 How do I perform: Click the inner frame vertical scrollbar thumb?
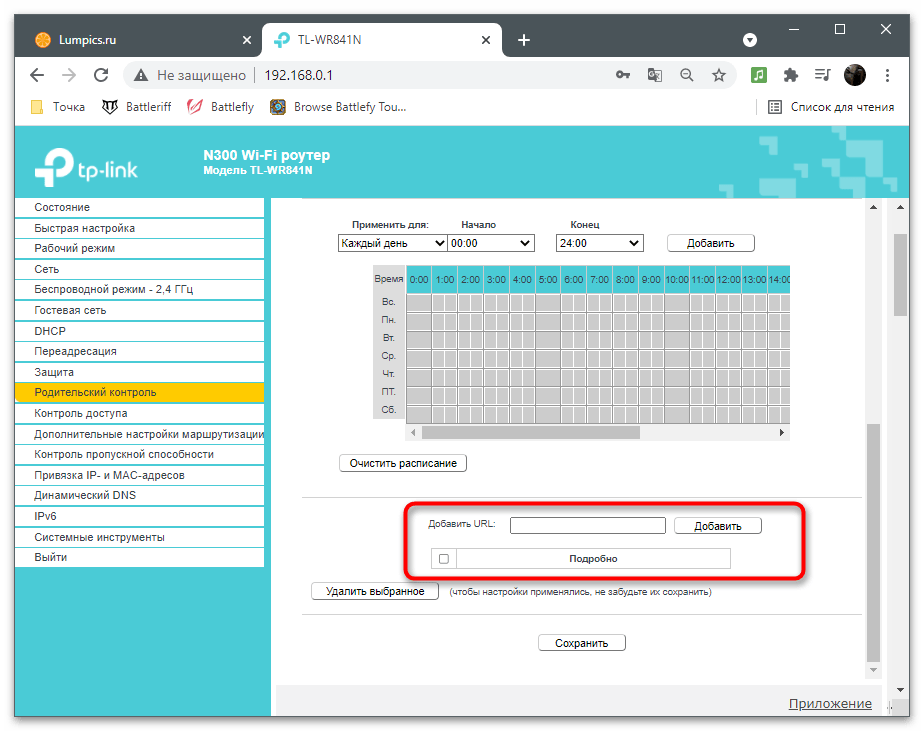tap(873, 542)
